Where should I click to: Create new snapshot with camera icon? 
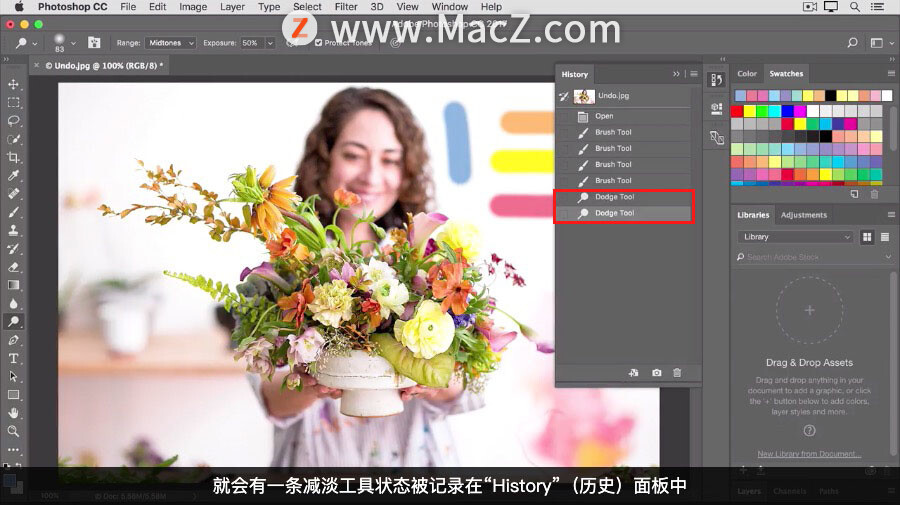click(x=657, y=372)
